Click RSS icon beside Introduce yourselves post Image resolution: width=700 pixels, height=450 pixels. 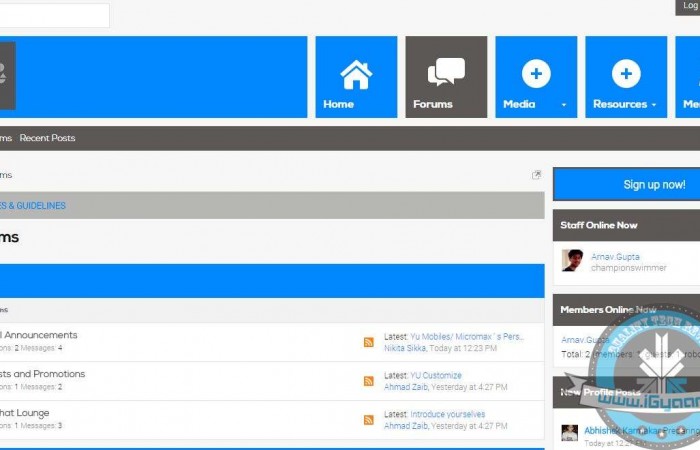[369, 419]
